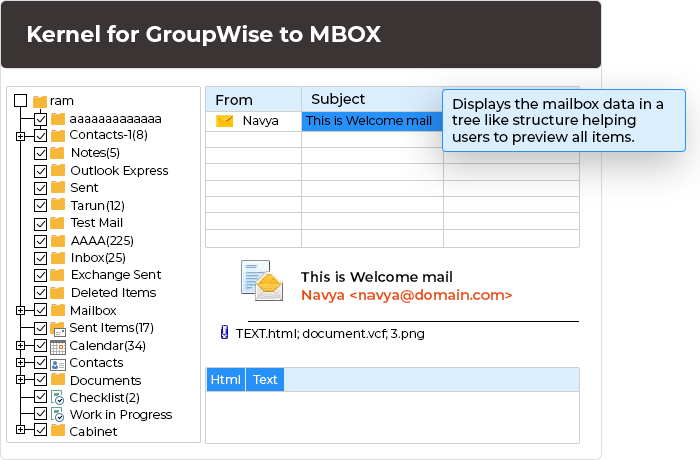Image resolution: width=700 pixels, height=460 pixels.
Task: Click the Sent Items(17) mail folder icon
Action: [58, 329]
